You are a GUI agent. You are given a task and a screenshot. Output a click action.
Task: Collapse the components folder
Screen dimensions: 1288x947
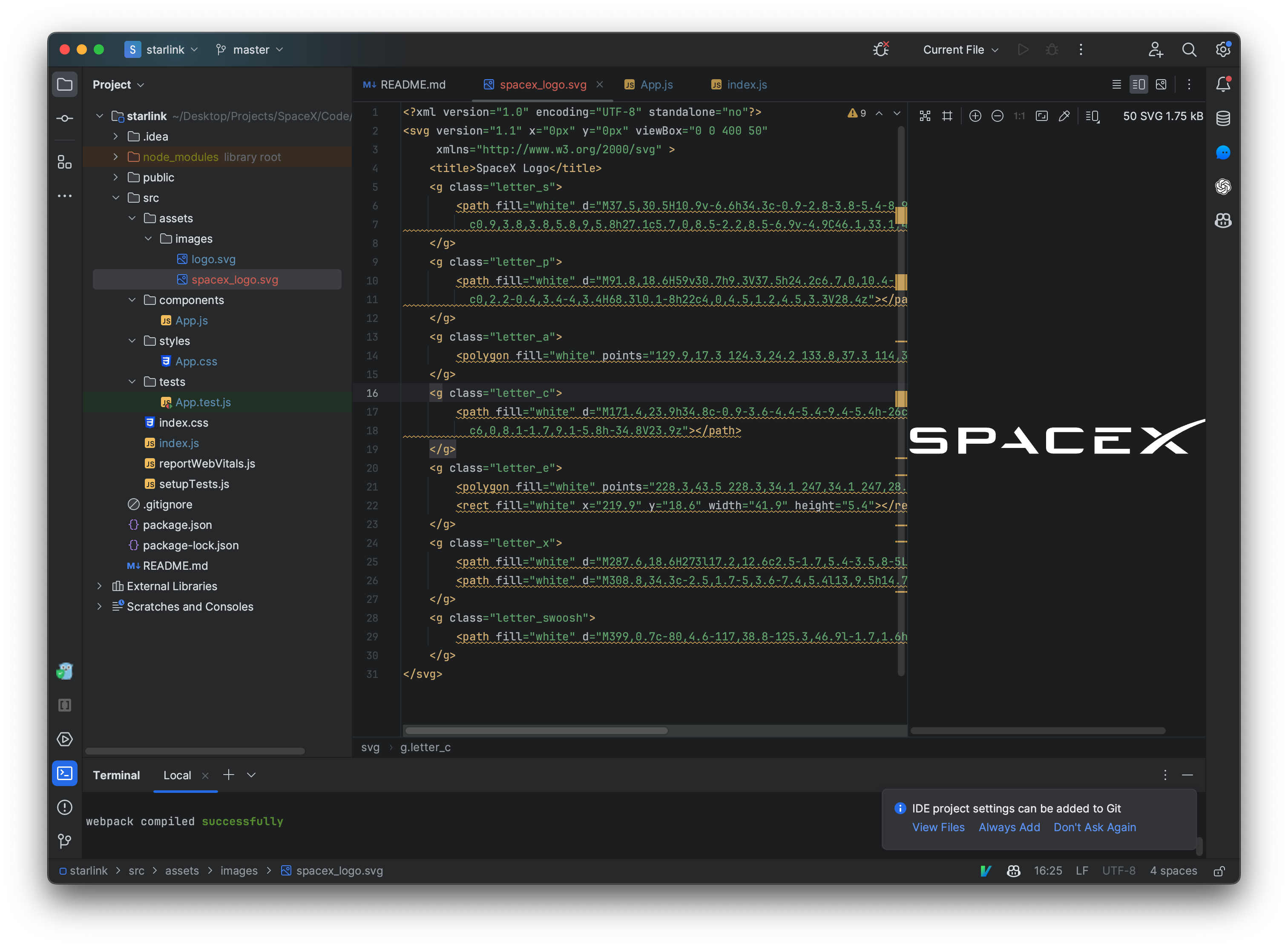click(132, 300)
